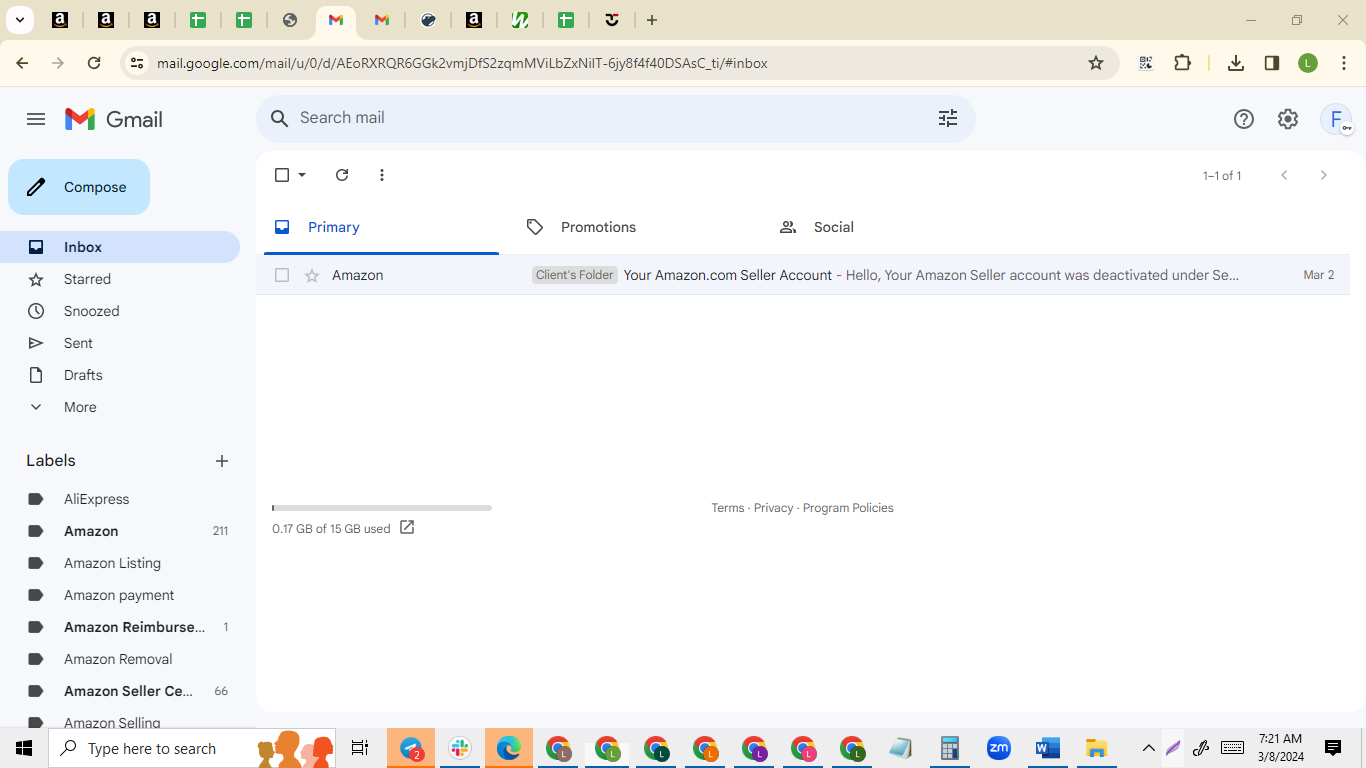
Task: Tick the select-all checkbox
Action: (x=282, y=175)
